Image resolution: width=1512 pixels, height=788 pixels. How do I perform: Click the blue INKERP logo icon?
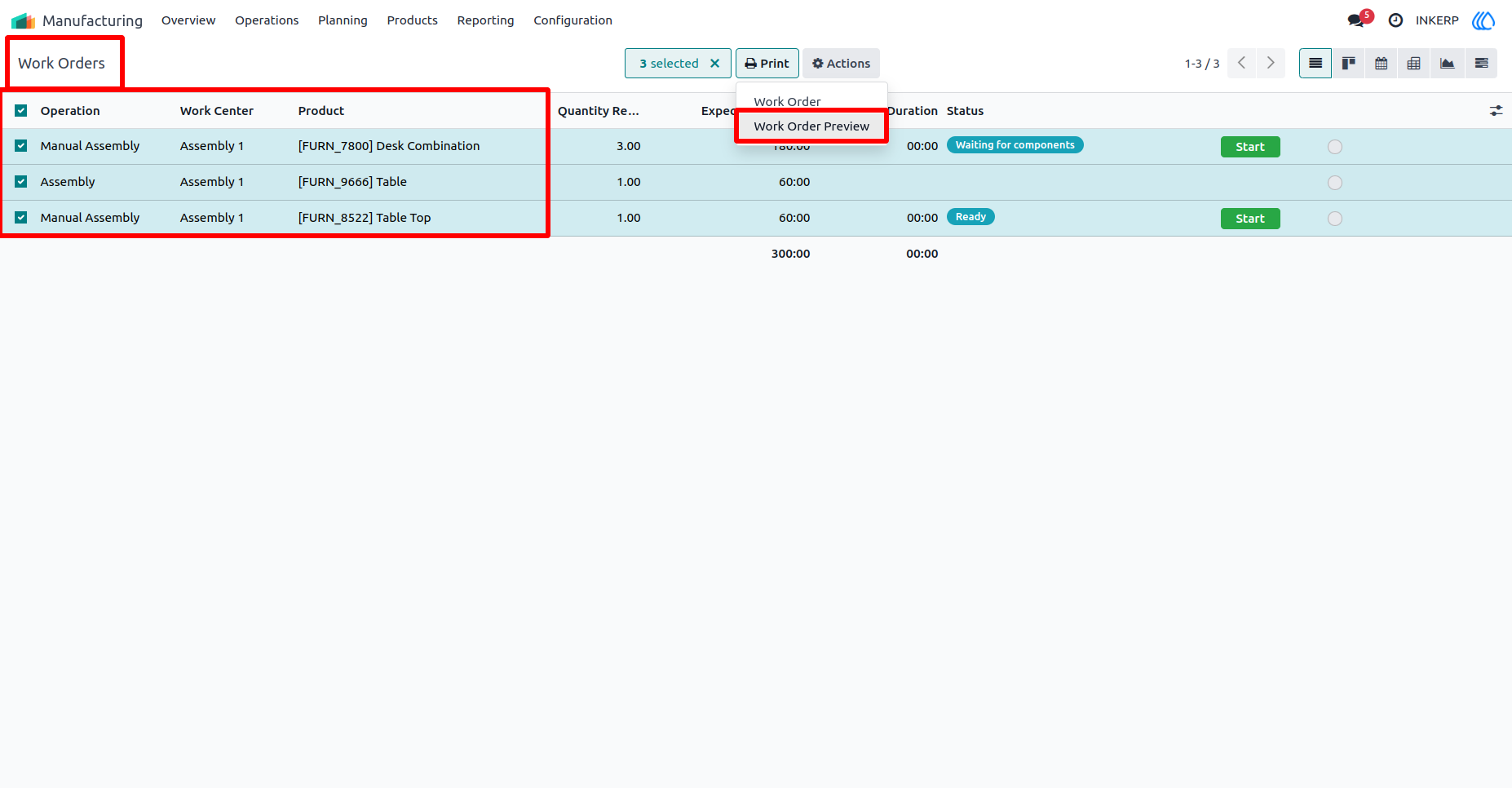[x=1483, y=20]
